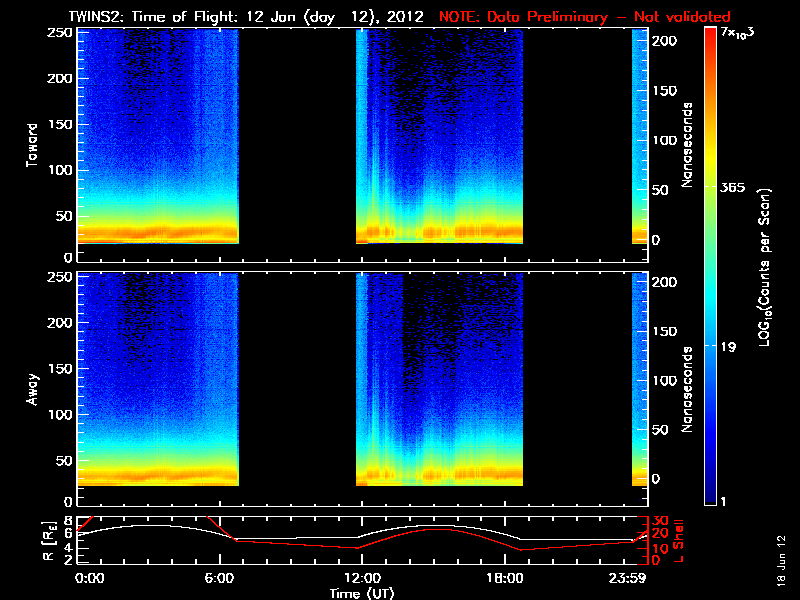Click the 250 tick label on the Away left axis
This screenshot has height=600, width=800.
pyautogui.click(x=60, y=277)
